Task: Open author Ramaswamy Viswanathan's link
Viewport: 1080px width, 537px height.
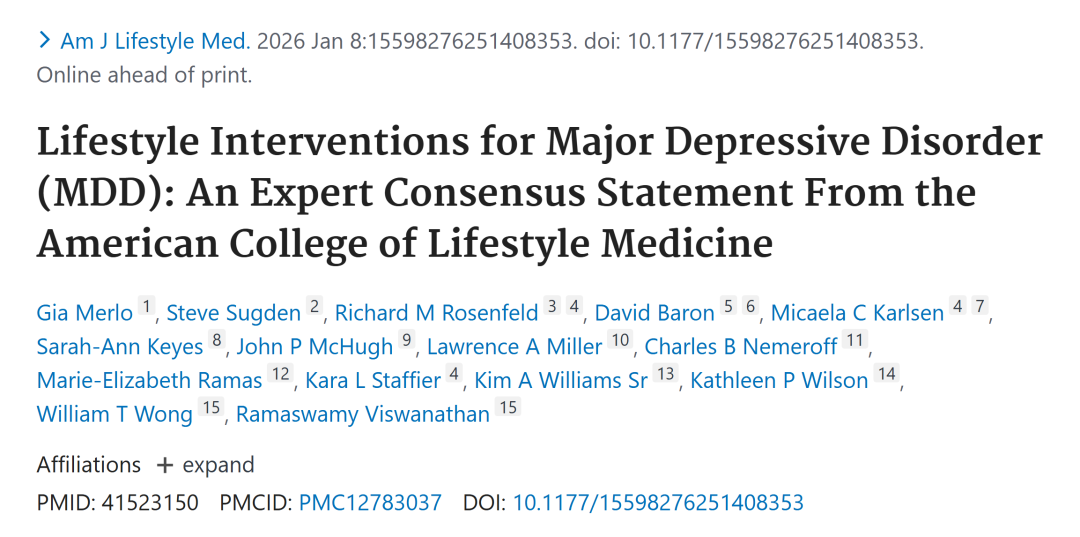Action: (363, 413)
